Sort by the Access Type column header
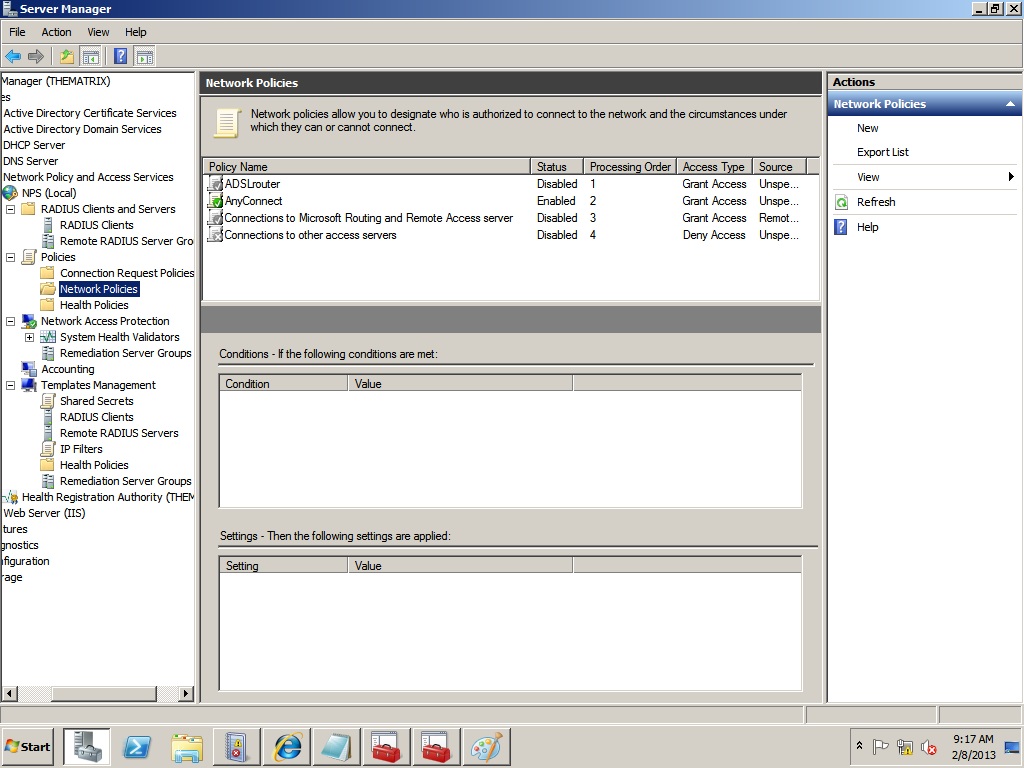The width and height of the screenshot is (1024, 768). tap(714, 167)
